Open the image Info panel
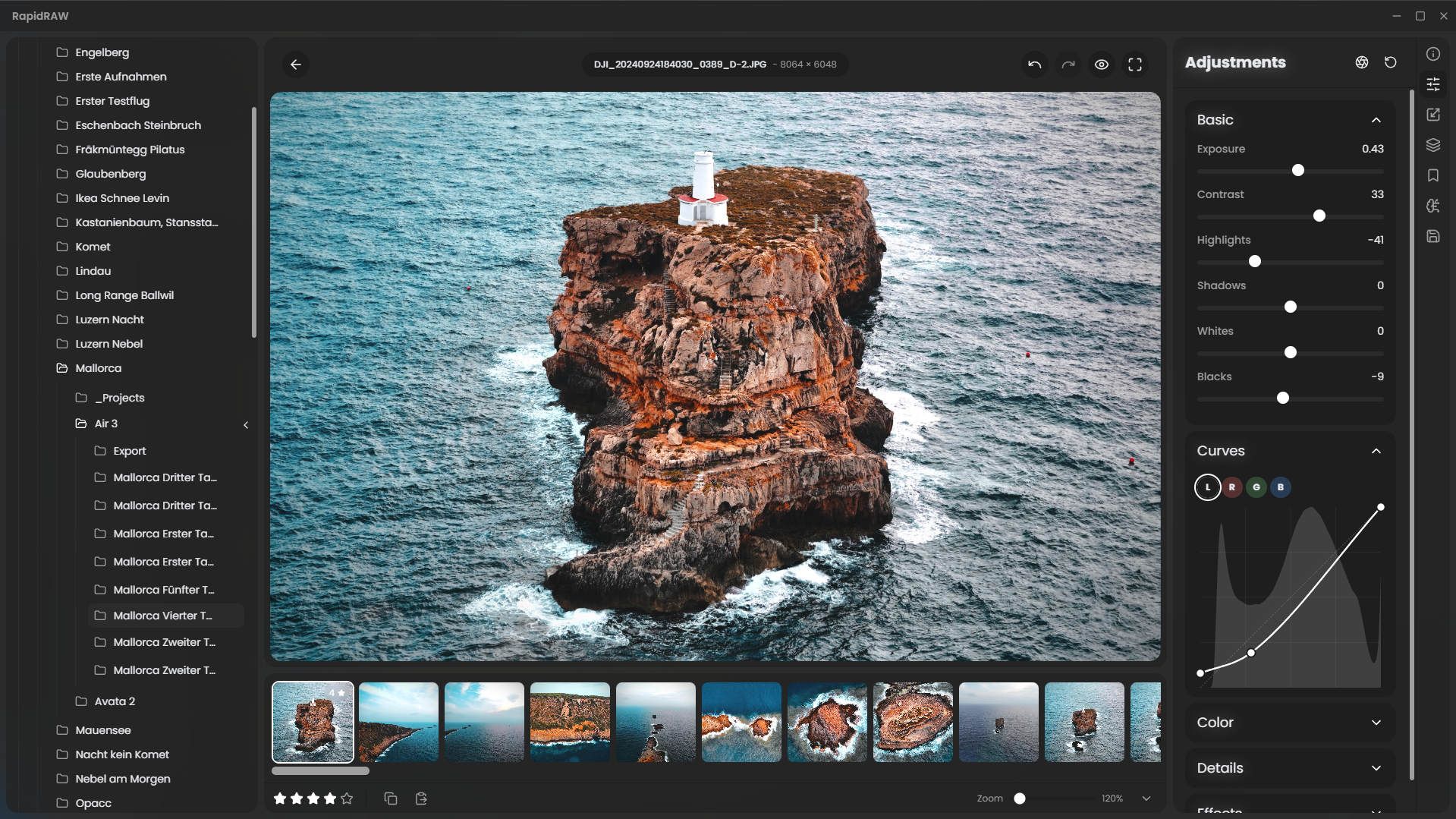The width and height of the screenshot is (1456, 819). point(1433,53)
